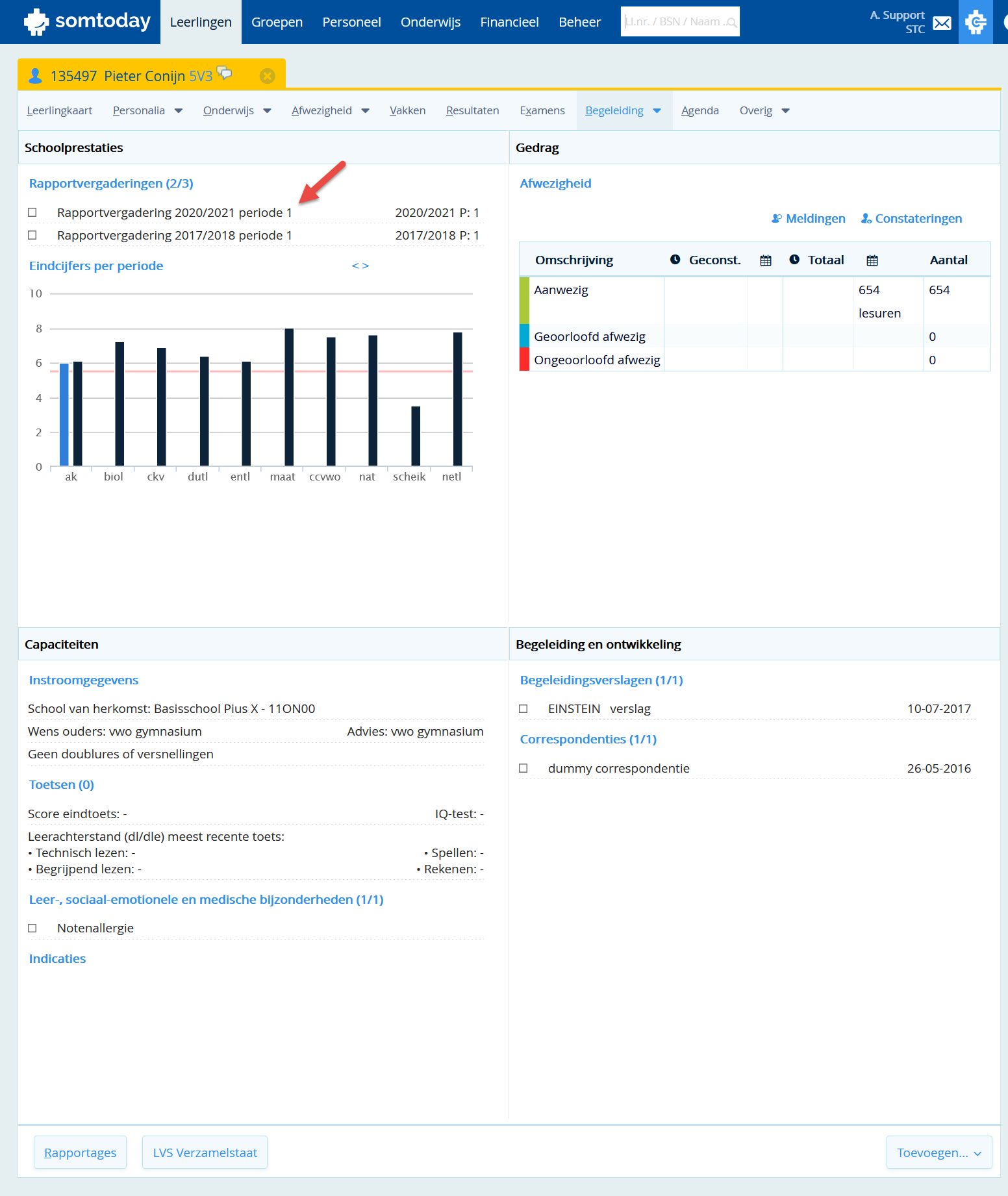Open the Meldingen link

click(816, 219)
